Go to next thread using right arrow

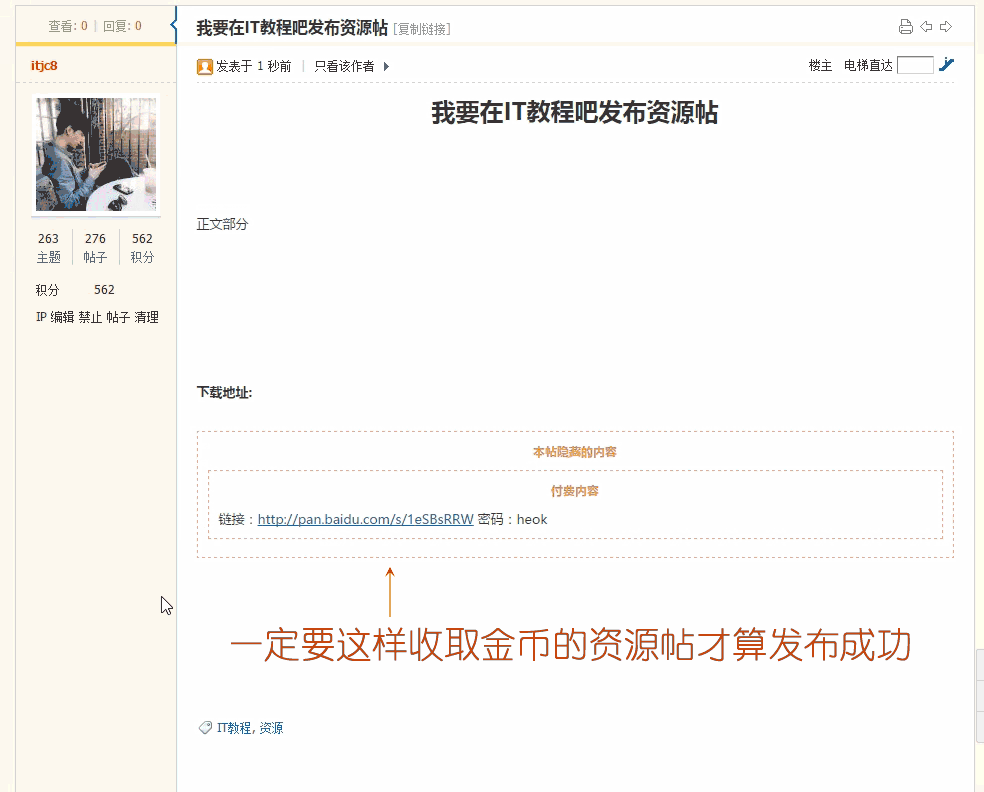(946, 27)
